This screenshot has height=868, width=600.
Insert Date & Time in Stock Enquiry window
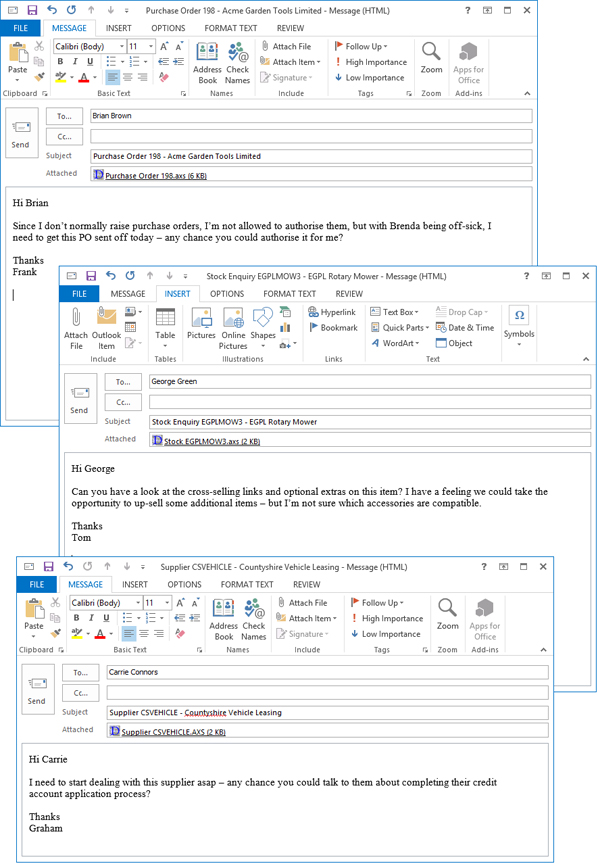[465, 328]
